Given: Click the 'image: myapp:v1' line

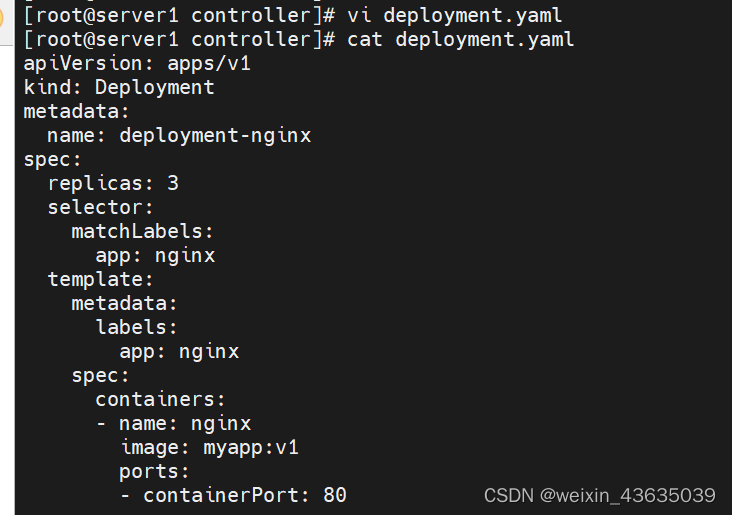Looking at the screenshot, I should [210, 448].
